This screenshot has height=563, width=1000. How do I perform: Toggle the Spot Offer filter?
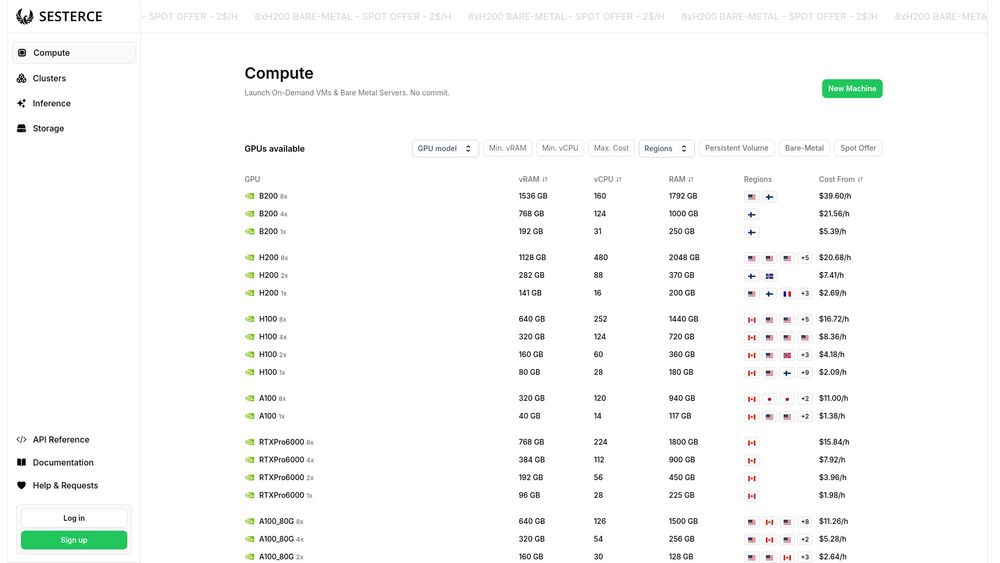pos(858,148)
